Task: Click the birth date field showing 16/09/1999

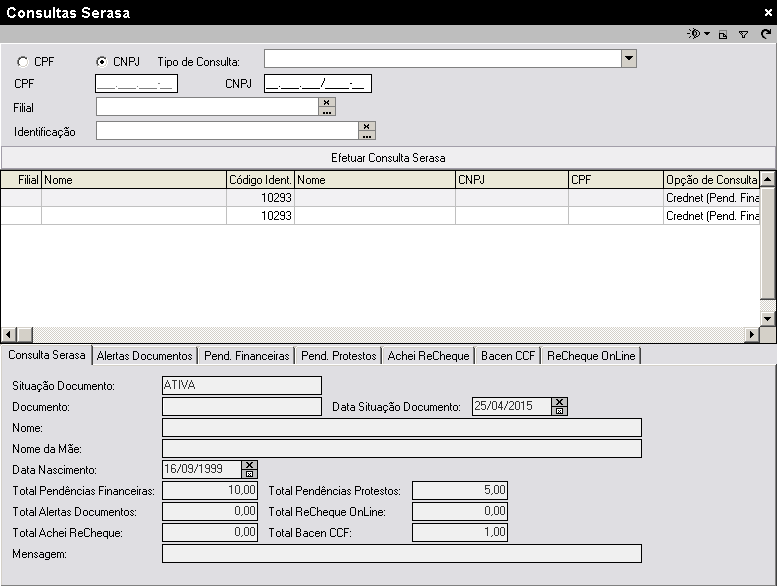Action: pos(202,469)
